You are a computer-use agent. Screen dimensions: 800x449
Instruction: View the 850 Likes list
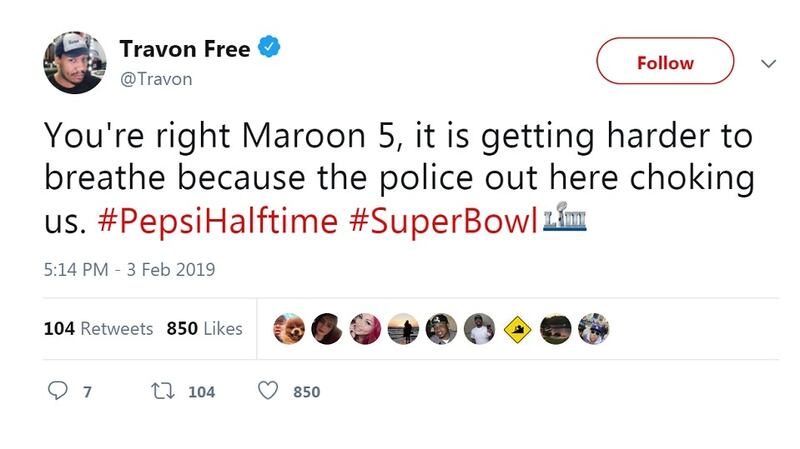[204, 328]
